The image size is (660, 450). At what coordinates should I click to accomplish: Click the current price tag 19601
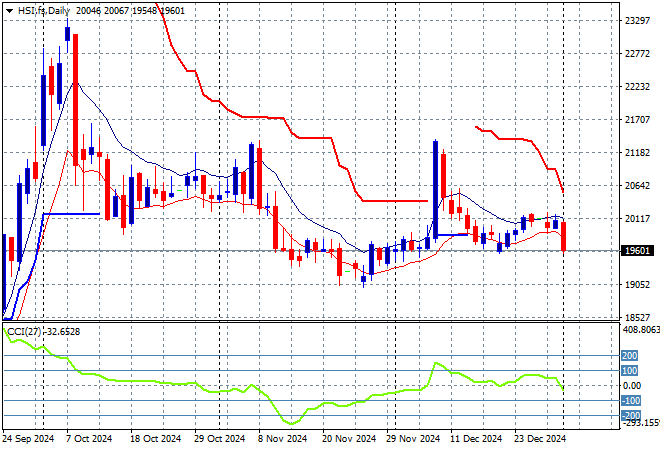(x=637, y=251)
